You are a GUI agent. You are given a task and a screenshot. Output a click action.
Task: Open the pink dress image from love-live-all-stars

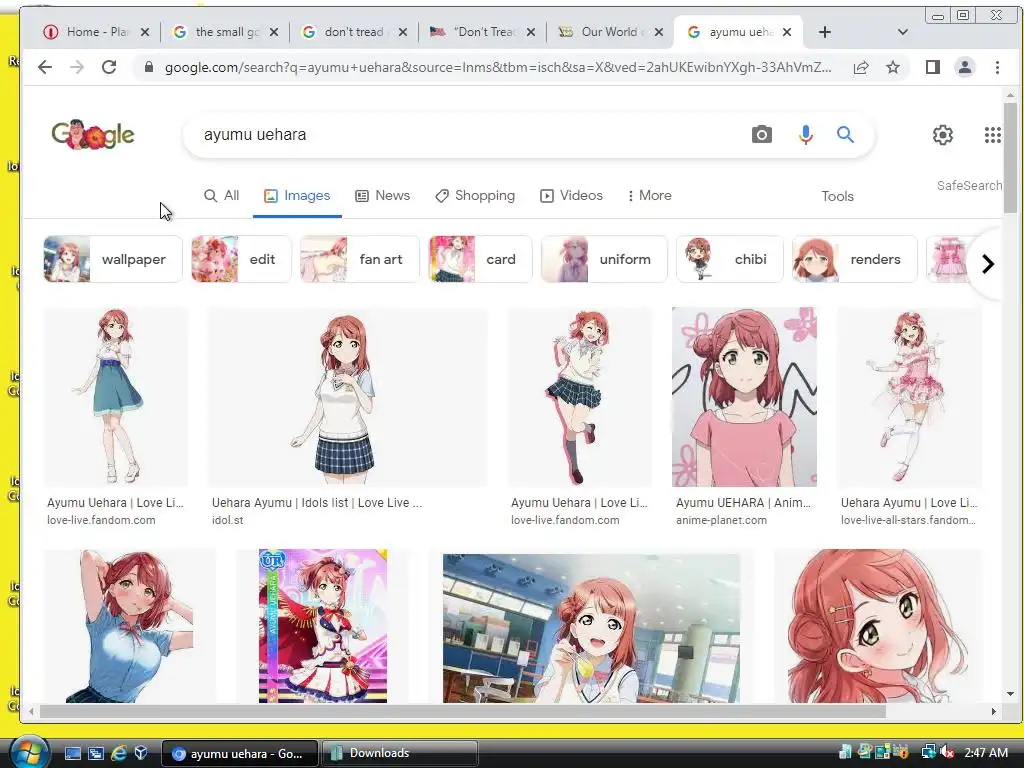point(909,397)
